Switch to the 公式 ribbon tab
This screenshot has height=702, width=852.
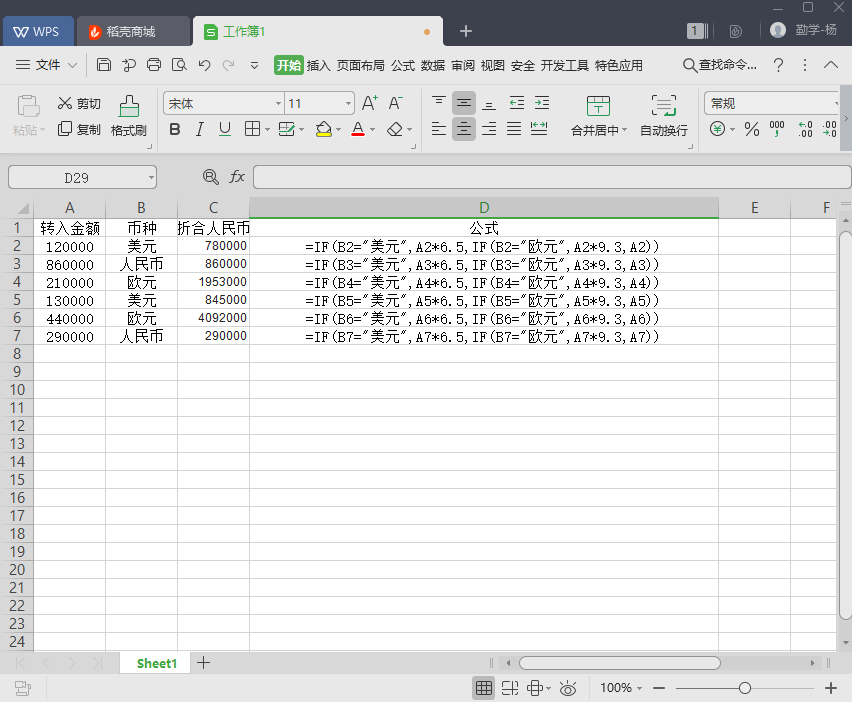[403, 65]
